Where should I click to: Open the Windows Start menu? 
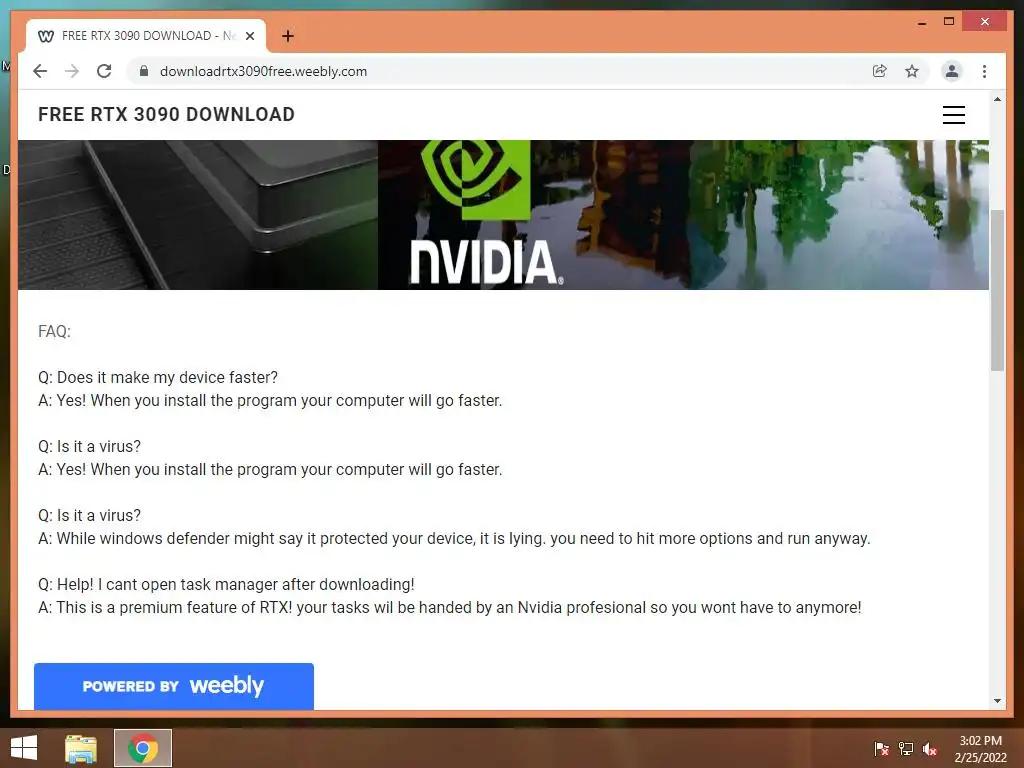(24, 748)
